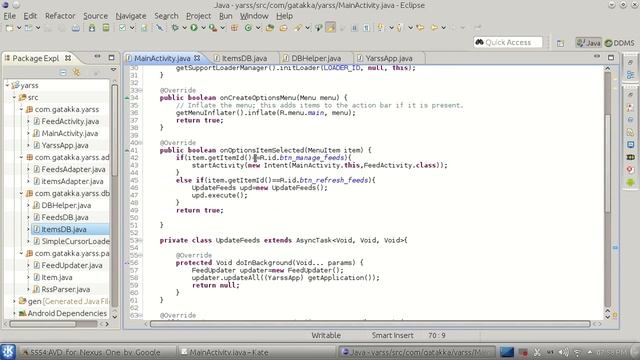Screen dimensions: 640x360
Task: Open the Project menu
Action: coord(198,16)
